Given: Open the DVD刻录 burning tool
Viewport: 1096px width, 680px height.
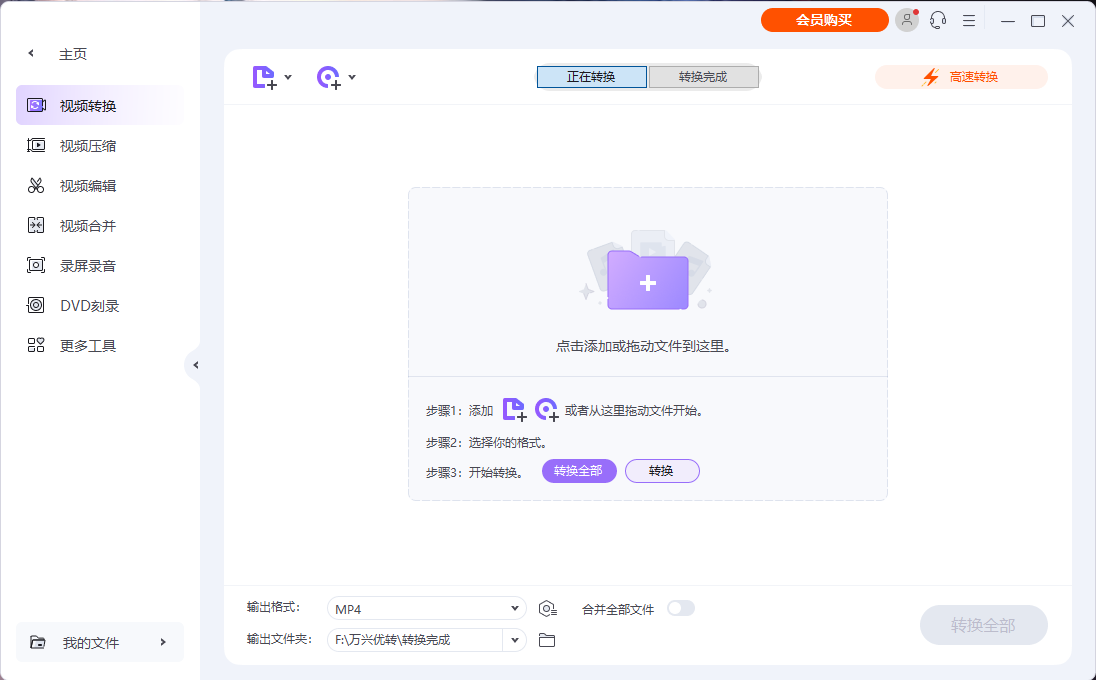Looking at the screenshot, I should click(x=90, y=304).
